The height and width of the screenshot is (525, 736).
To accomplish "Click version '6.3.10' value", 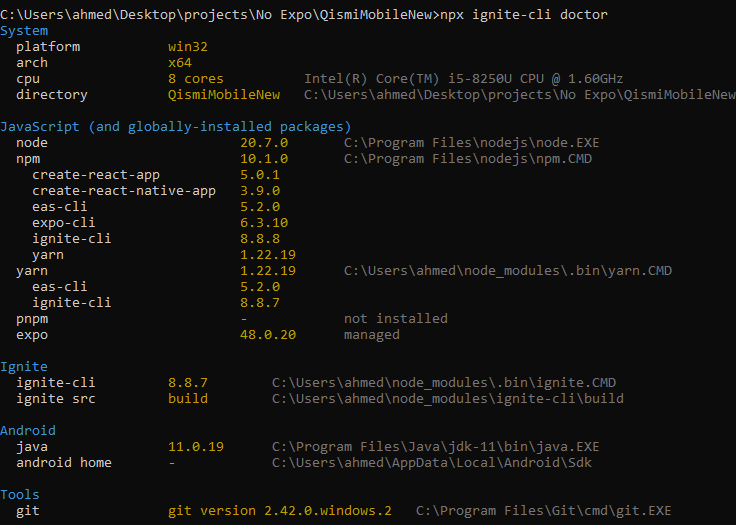I will coord(264,223).
